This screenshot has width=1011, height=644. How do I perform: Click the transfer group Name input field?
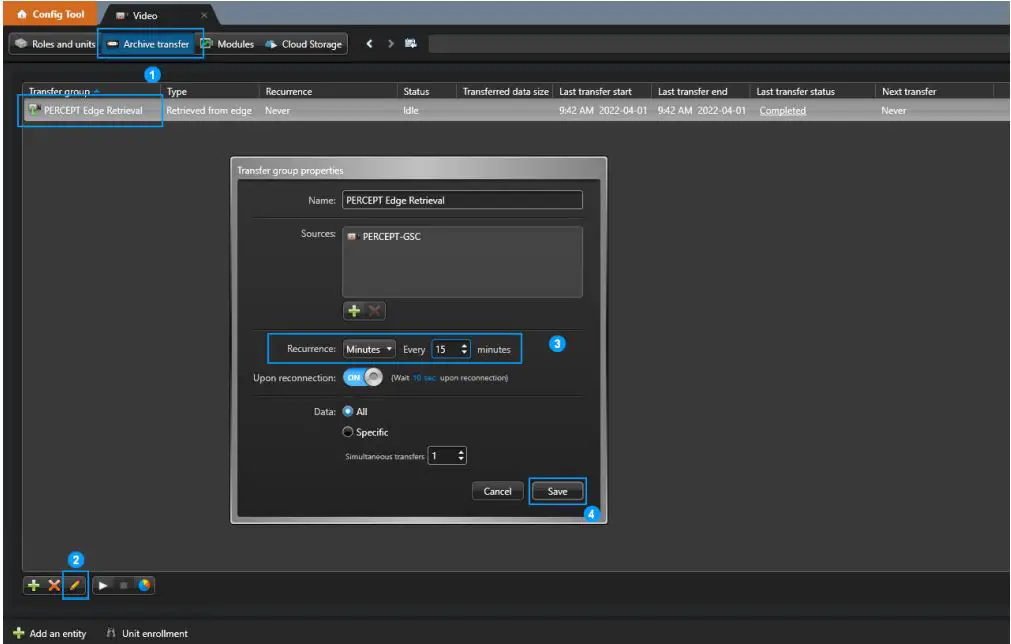click(x=461, y=200)
